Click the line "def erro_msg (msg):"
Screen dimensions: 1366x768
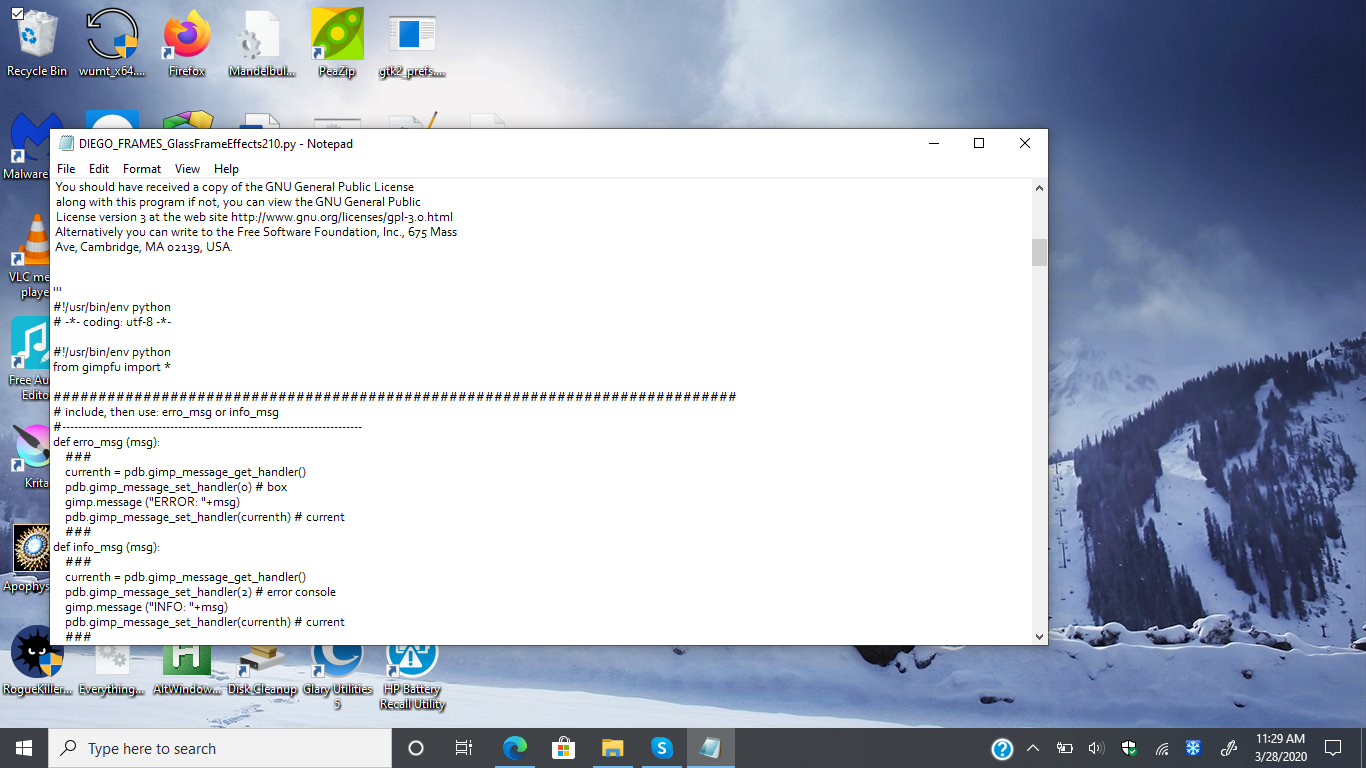point(107,442)
